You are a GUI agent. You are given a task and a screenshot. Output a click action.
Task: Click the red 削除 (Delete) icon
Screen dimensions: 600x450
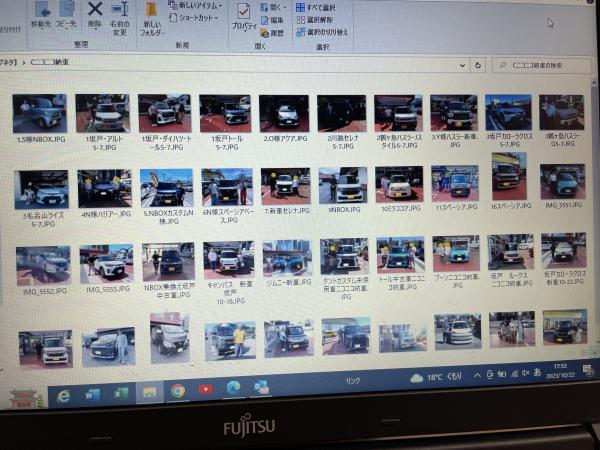[x=95, y=12]
